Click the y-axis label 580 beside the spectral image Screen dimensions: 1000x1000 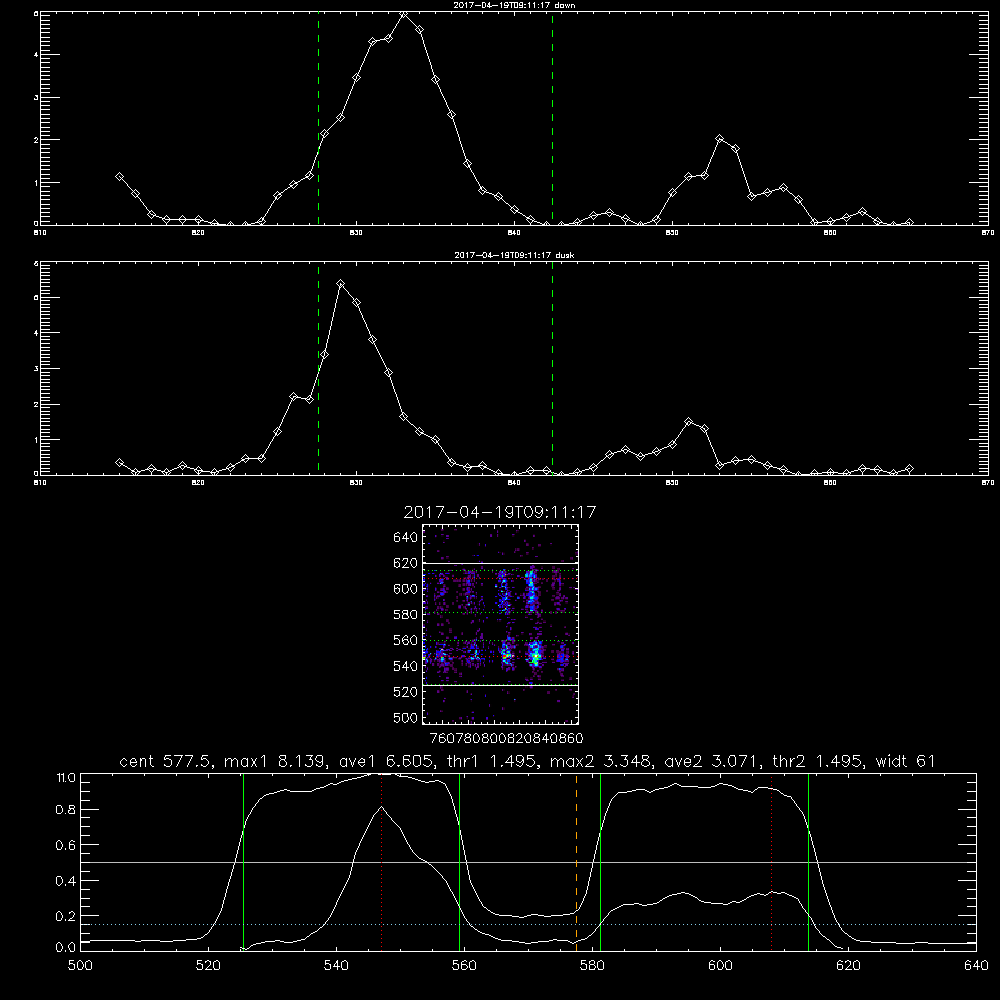[x=406, y=614]
